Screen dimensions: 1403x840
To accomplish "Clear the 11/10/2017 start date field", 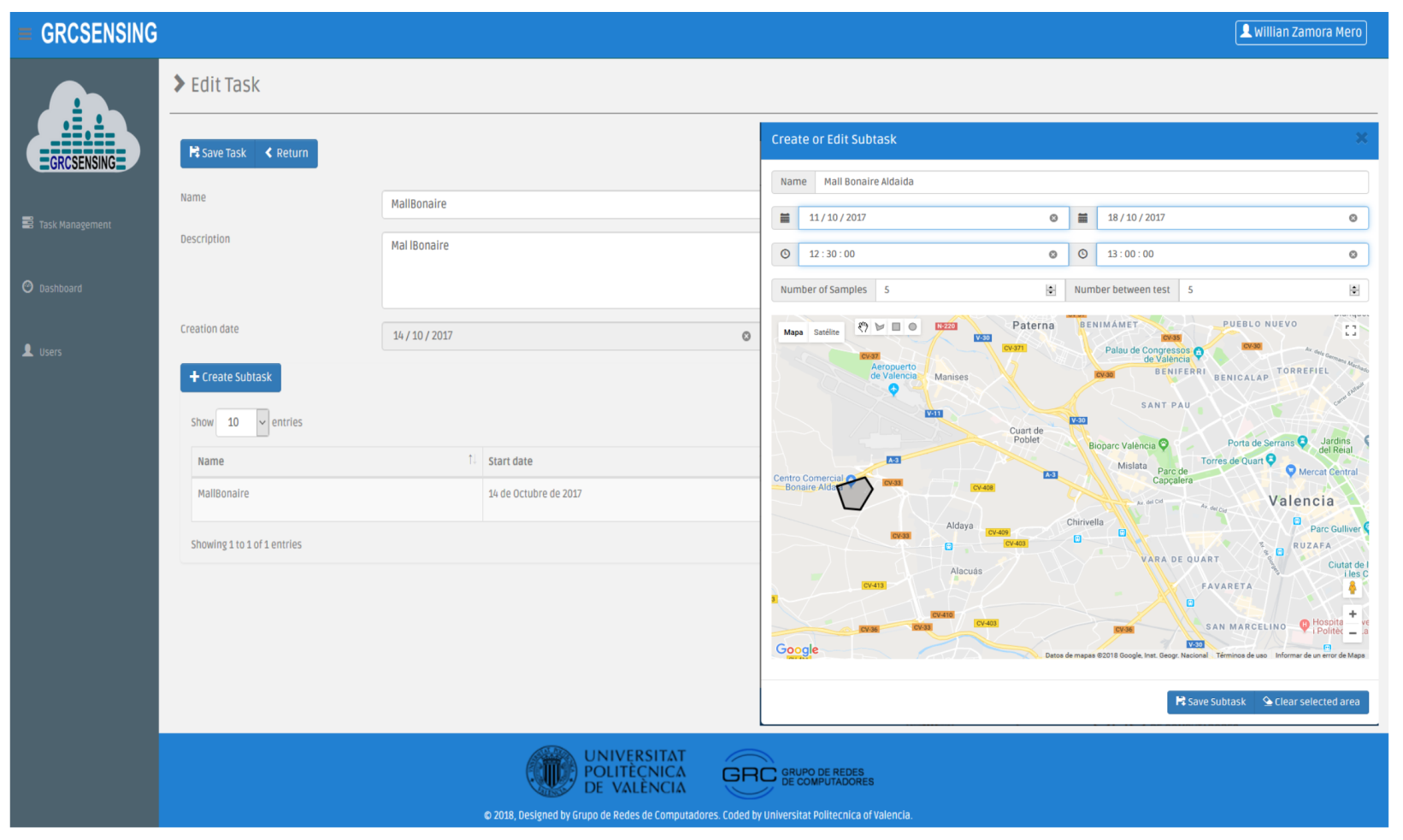I will click(x=1053, y=218).
